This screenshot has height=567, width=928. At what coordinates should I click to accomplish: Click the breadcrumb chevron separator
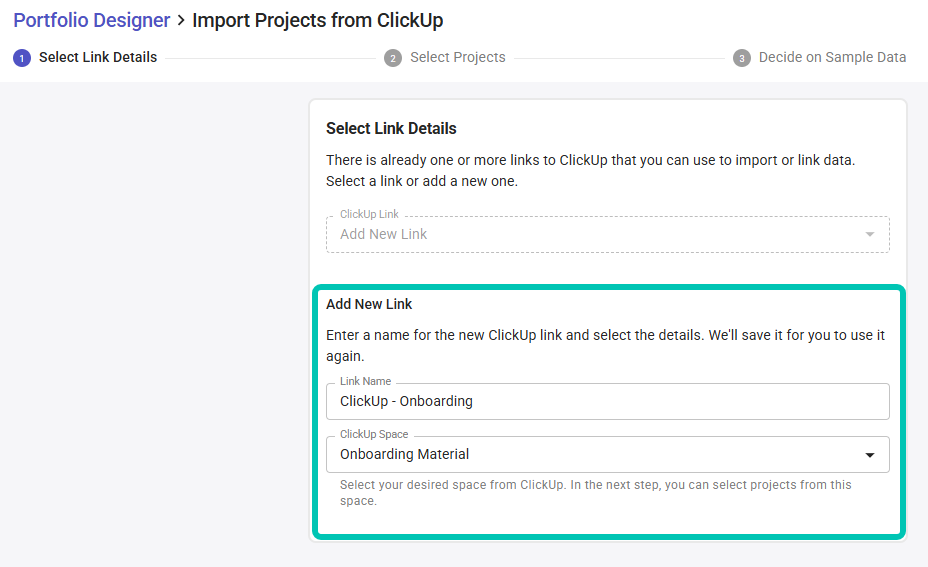click(x=181, y=21)
